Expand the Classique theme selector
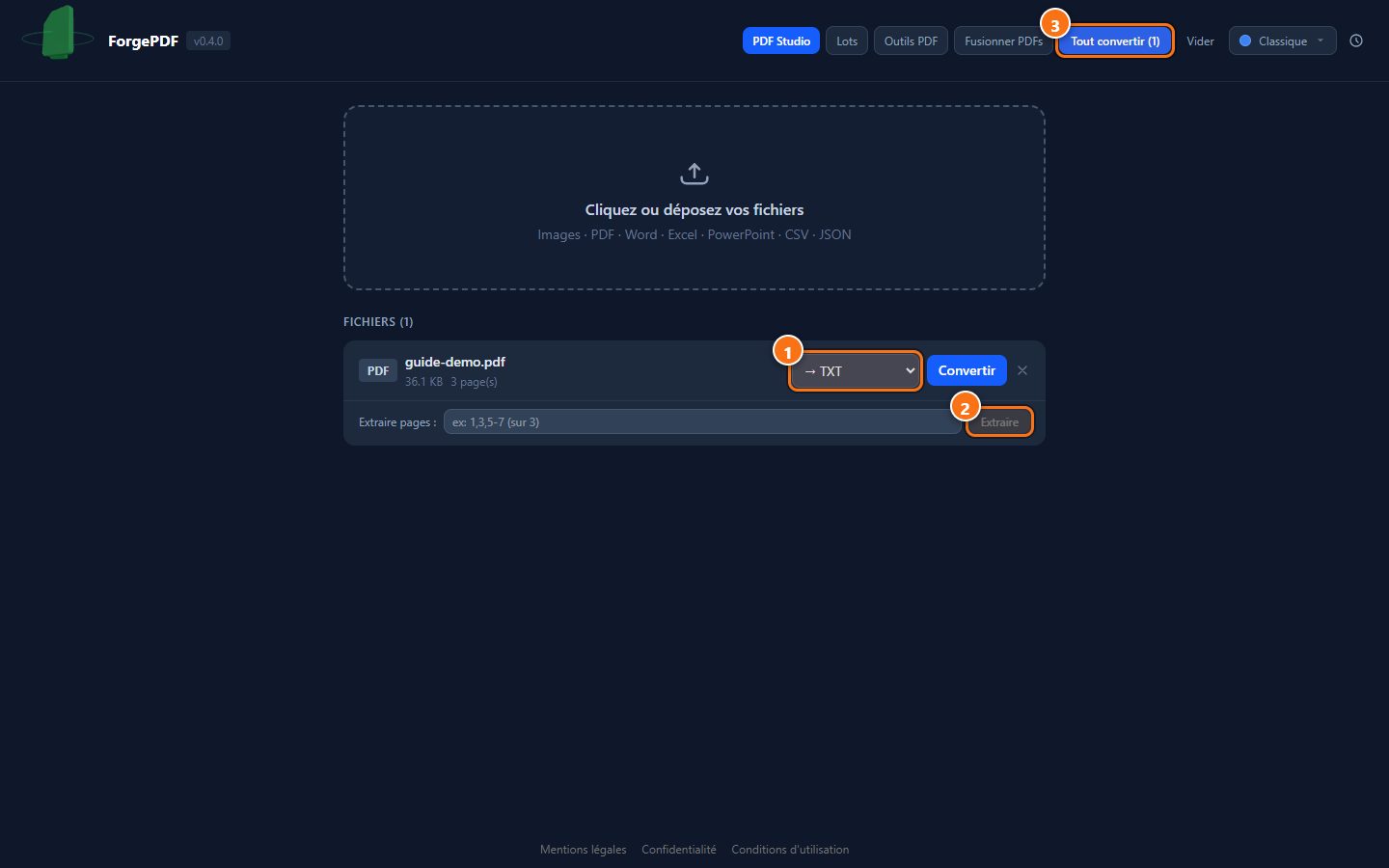This screenshot has height=868, width=1389. [1282, 41]
